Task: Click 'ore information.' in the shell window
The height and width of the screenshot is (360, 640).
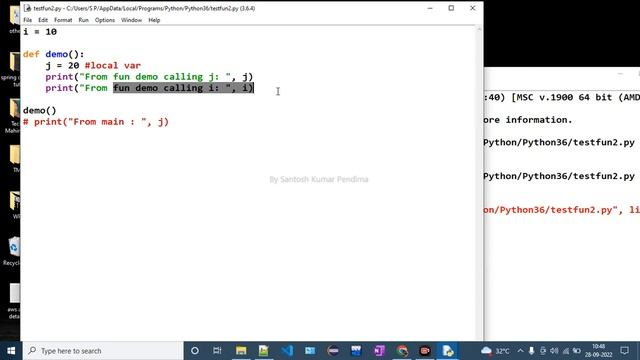Action: tap(528, 120)
